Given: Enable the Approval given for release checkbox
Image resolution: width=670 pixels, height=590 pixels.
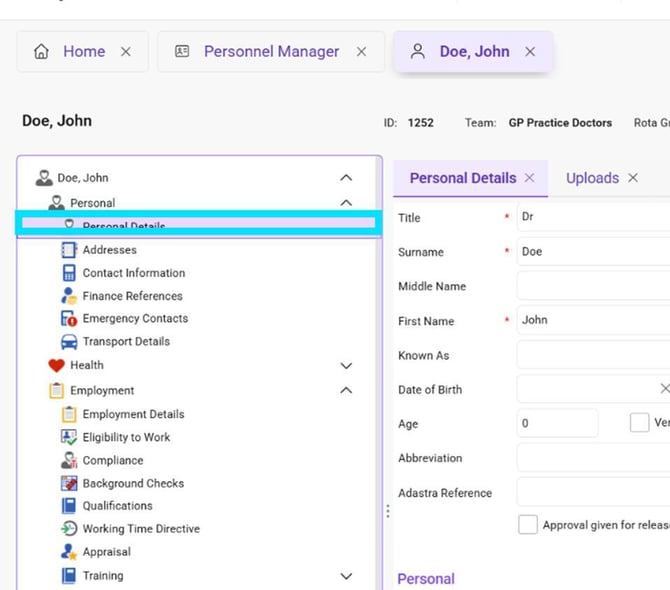Looking at the screenshot, I should point(528,524).
